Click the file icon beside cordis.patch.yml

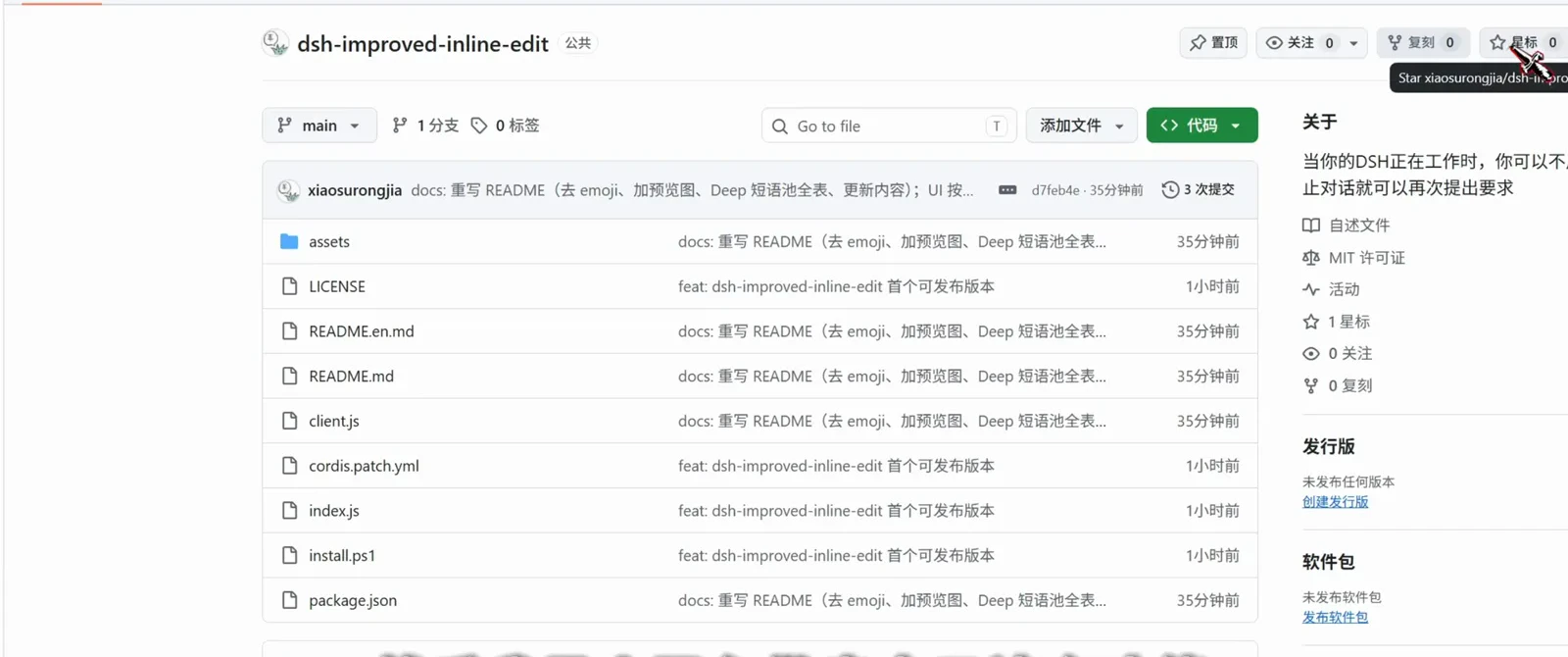click(289, 466)
